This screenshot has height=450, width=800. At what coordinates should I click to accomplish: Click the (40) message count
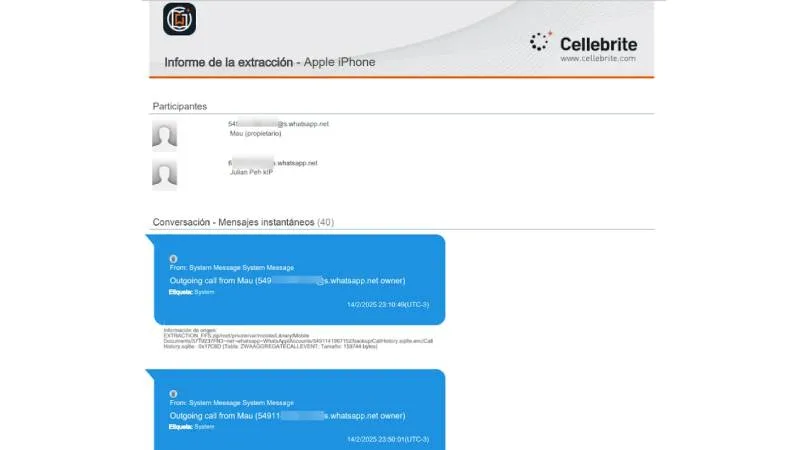pos(326,222)
